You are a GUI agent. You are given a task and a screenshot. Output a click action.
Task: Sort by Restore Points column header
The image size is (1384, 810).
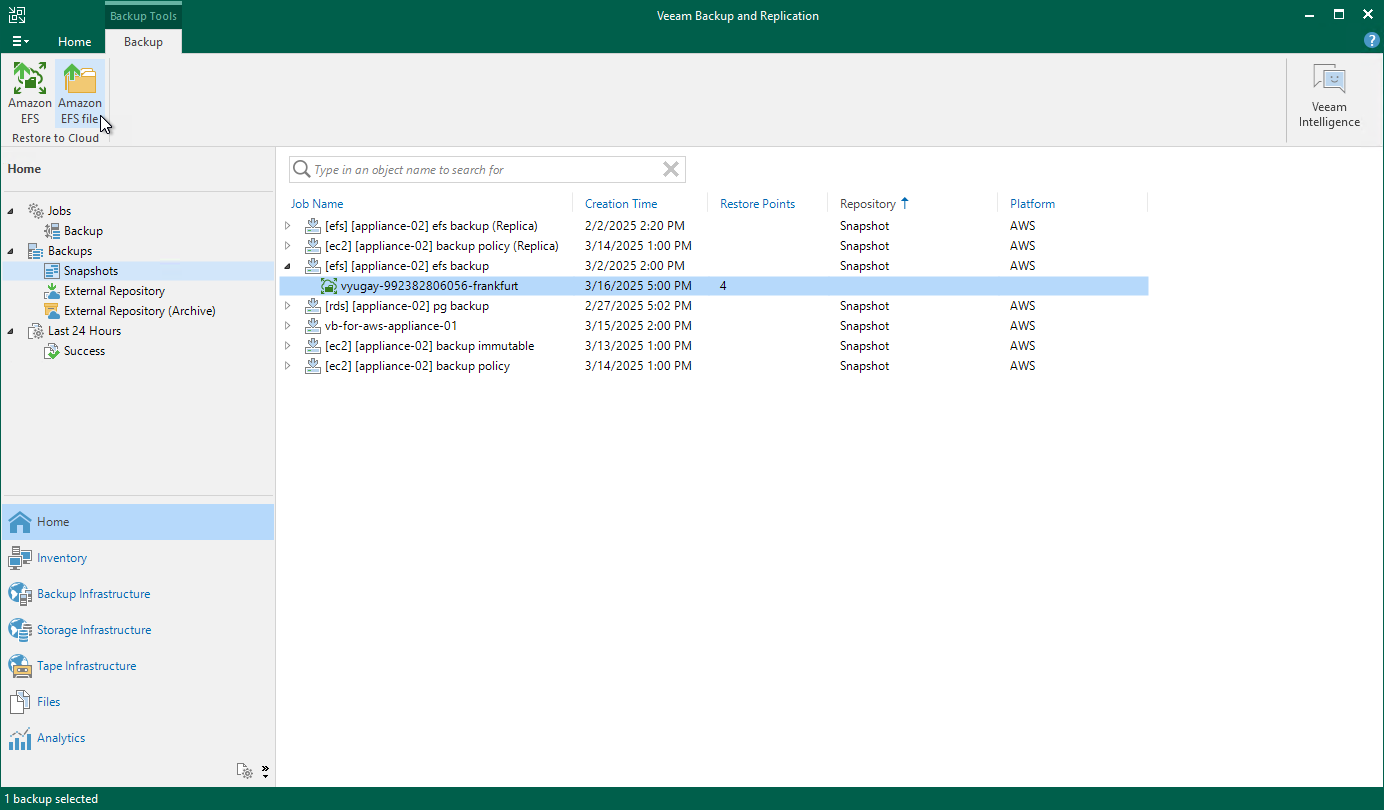pyautogui.click(x=757, y=204)
